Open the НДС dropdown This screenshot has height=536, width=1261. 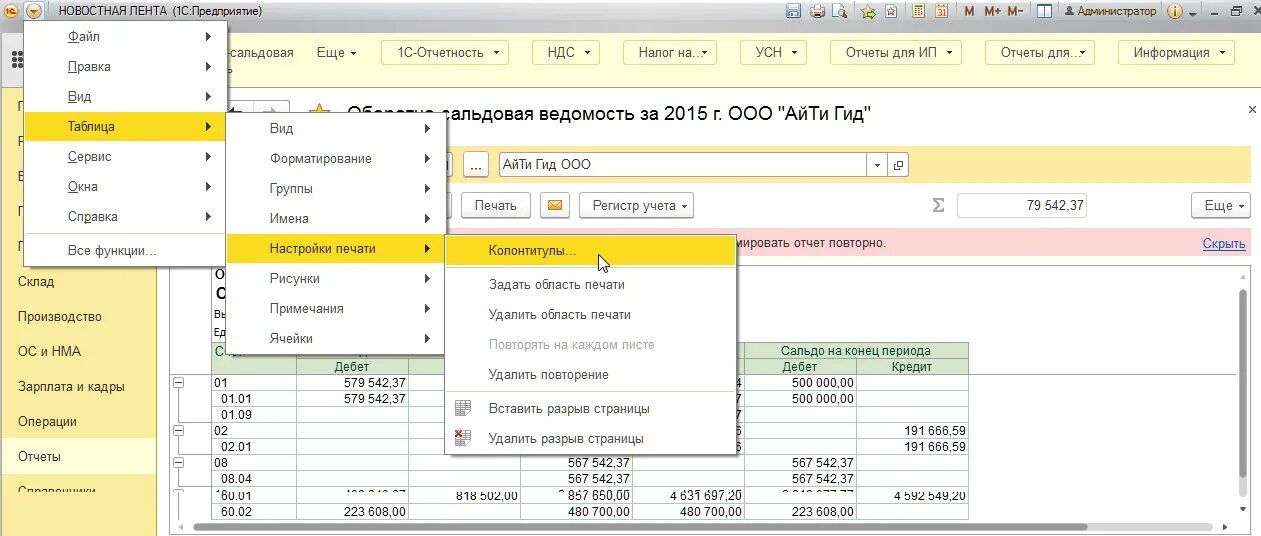pos(565,53)
